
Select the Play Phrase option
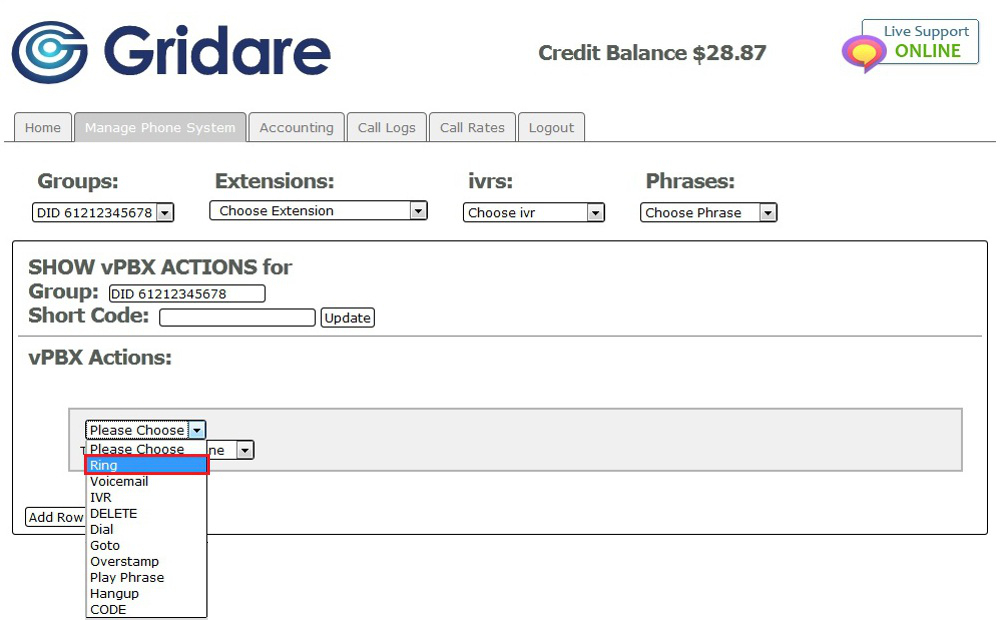tap(127, 577)
